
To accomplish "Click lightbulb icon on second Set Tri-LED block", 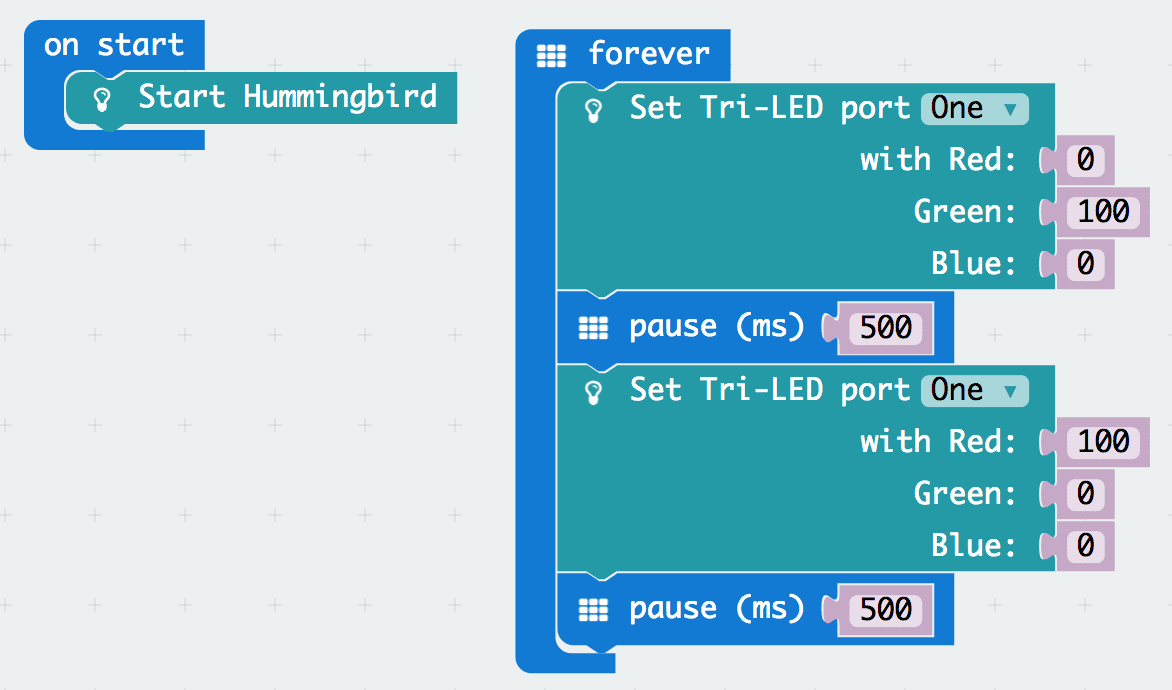I will [x=593, y=391].
